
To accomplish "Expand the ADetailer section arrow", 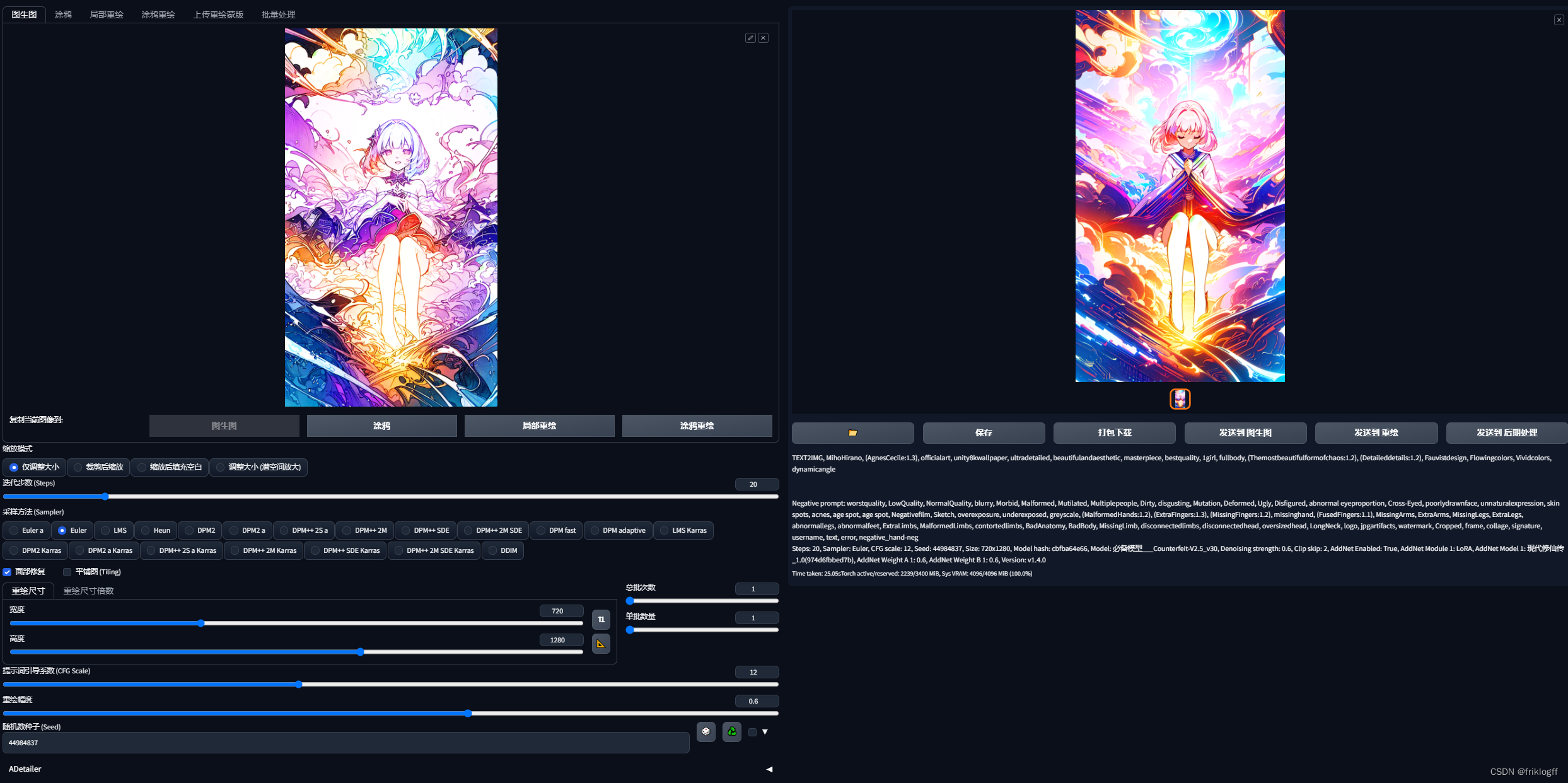I will 769,769.
